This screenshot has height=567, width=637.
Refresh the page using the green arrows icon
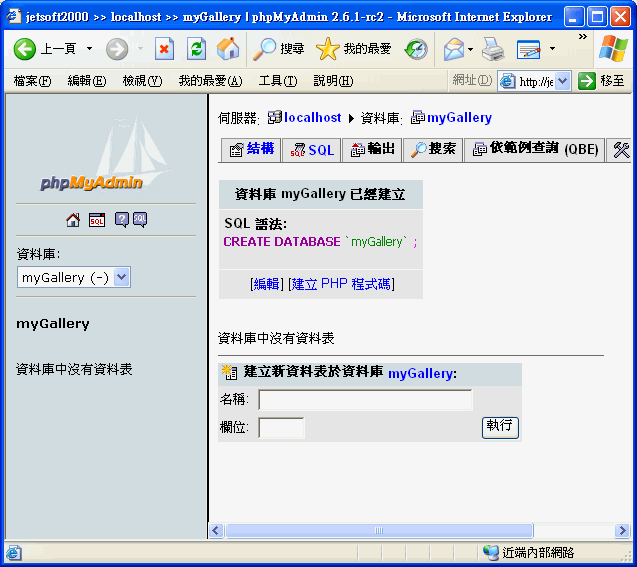(x=197, y=49)
